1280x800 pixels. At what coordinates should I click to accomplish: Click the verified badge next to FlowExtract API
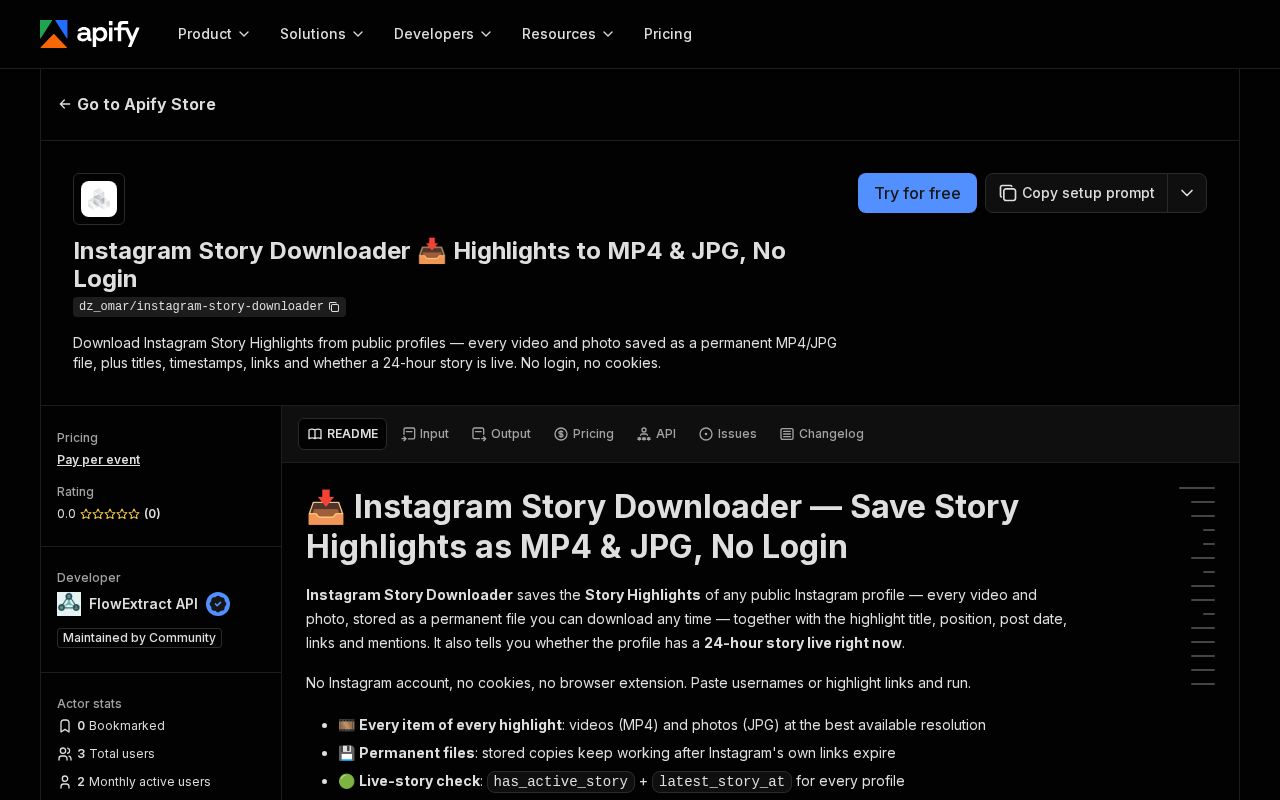(x=218, y=604)
